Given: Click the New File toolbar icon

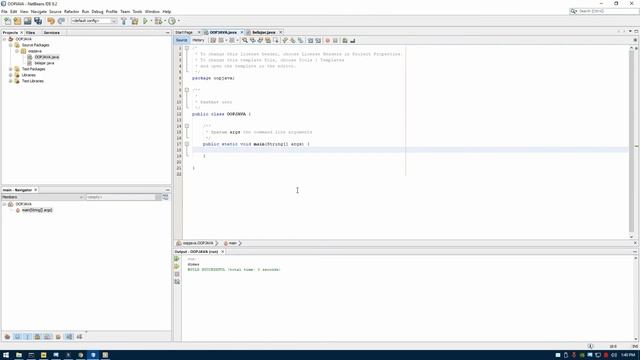Looking at the screenshot, I should click(7, 21).
